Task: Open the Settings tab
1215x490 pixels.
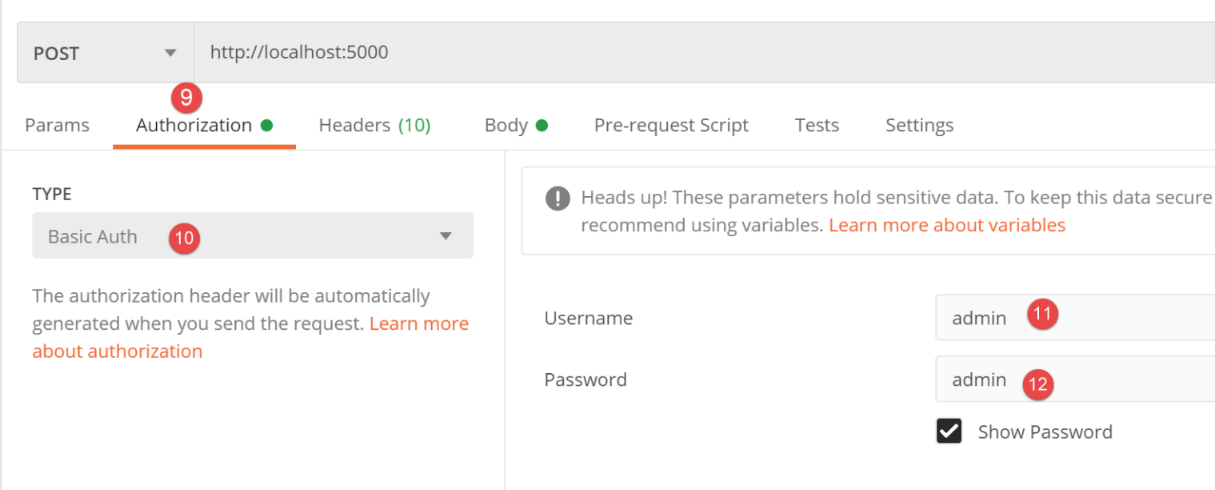Action: (x=919, y=126)
